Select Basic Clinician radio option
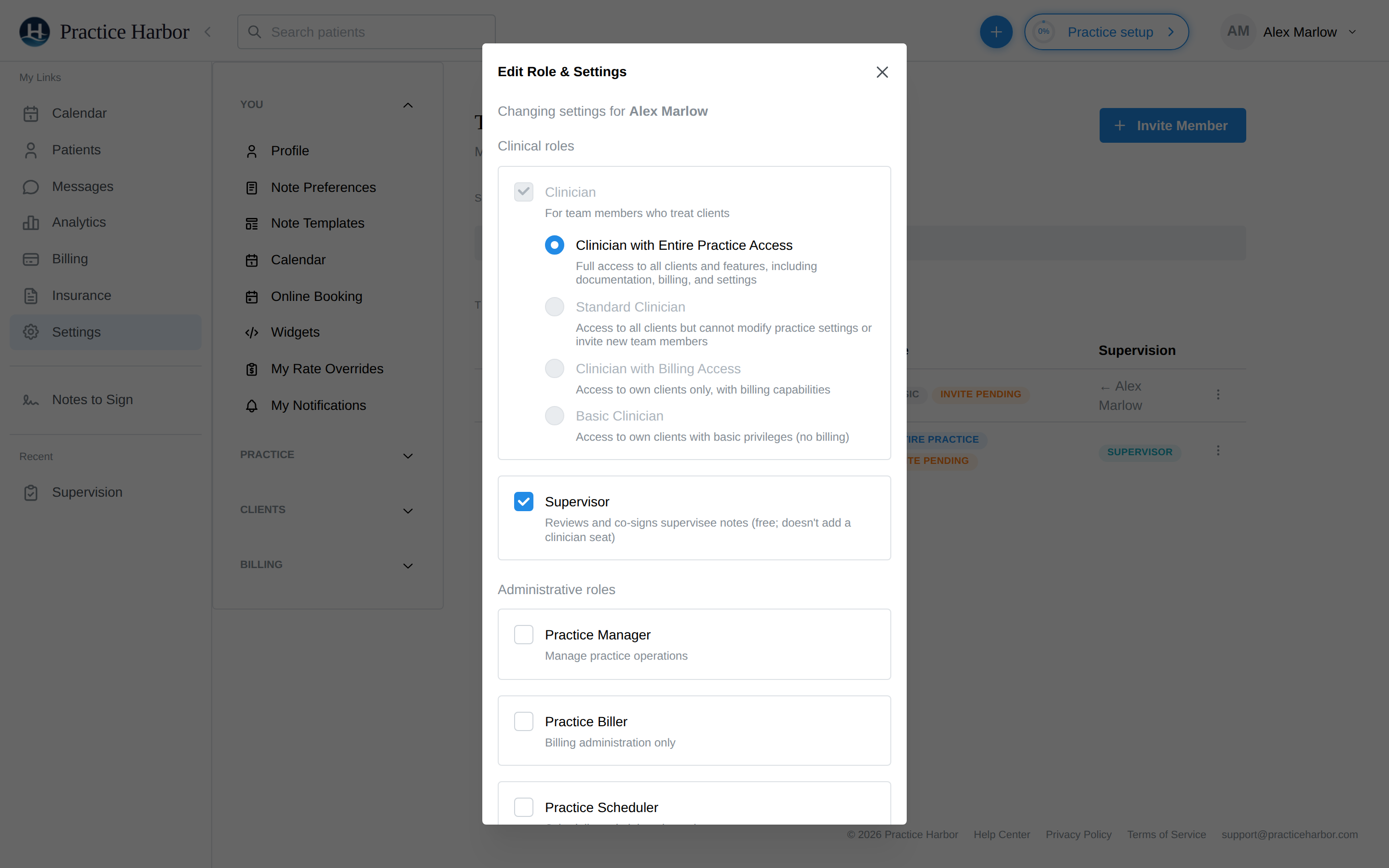 [555, 416]
